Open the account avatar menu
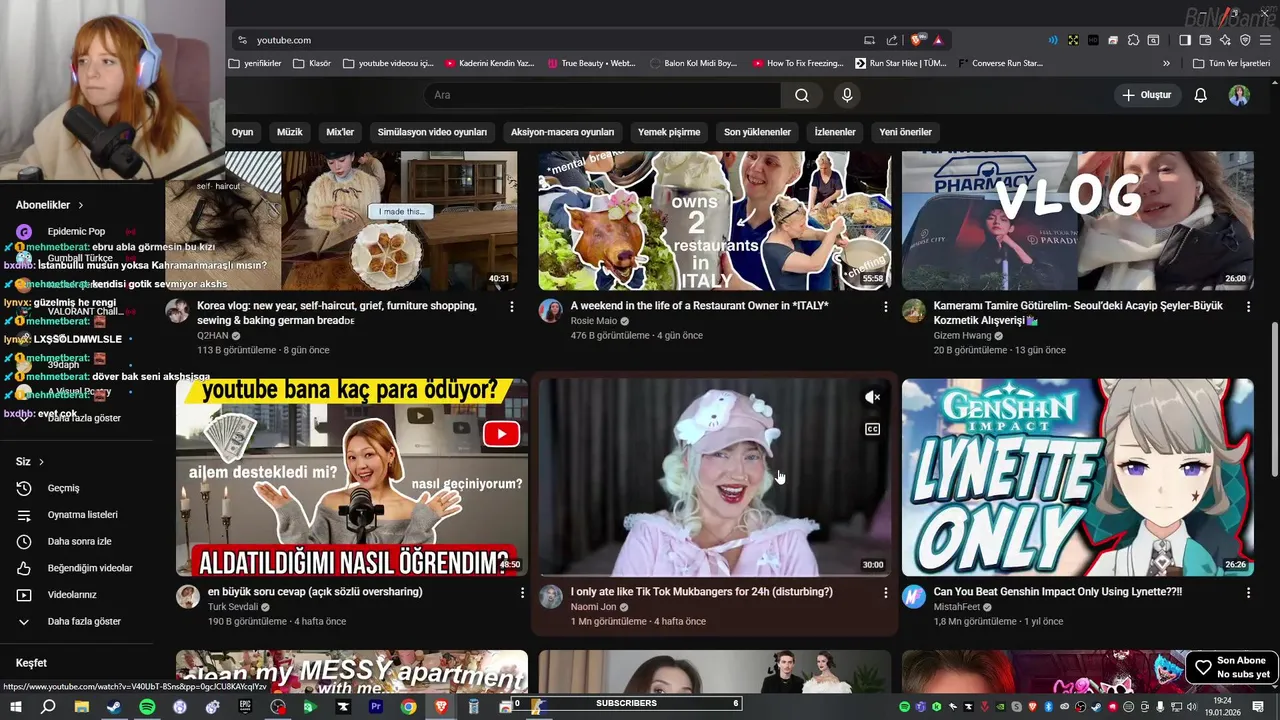The height and width of the screenshot is (720, 1280). tap(1239, 95)
